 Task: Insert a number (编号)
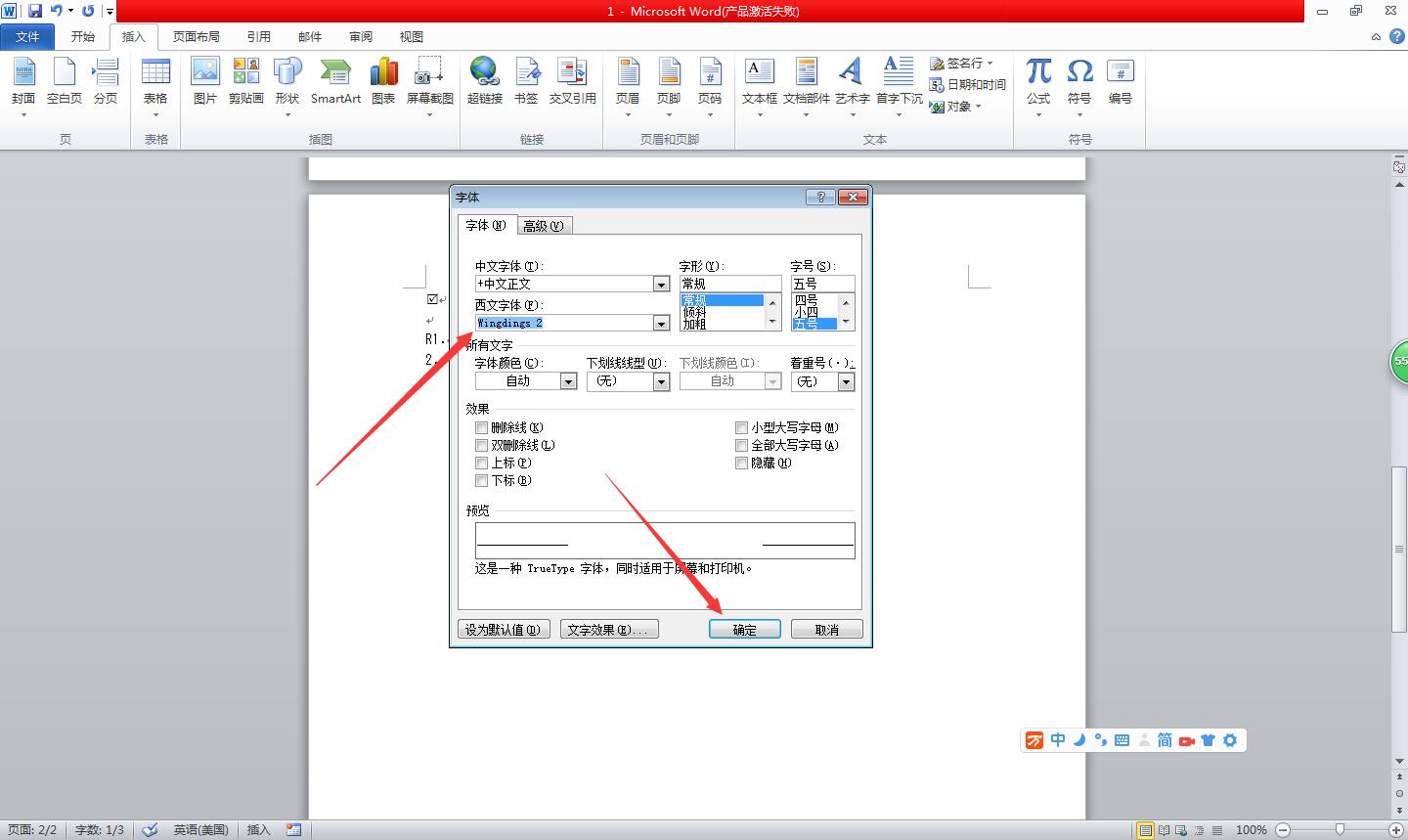(x=1121, y=82)
